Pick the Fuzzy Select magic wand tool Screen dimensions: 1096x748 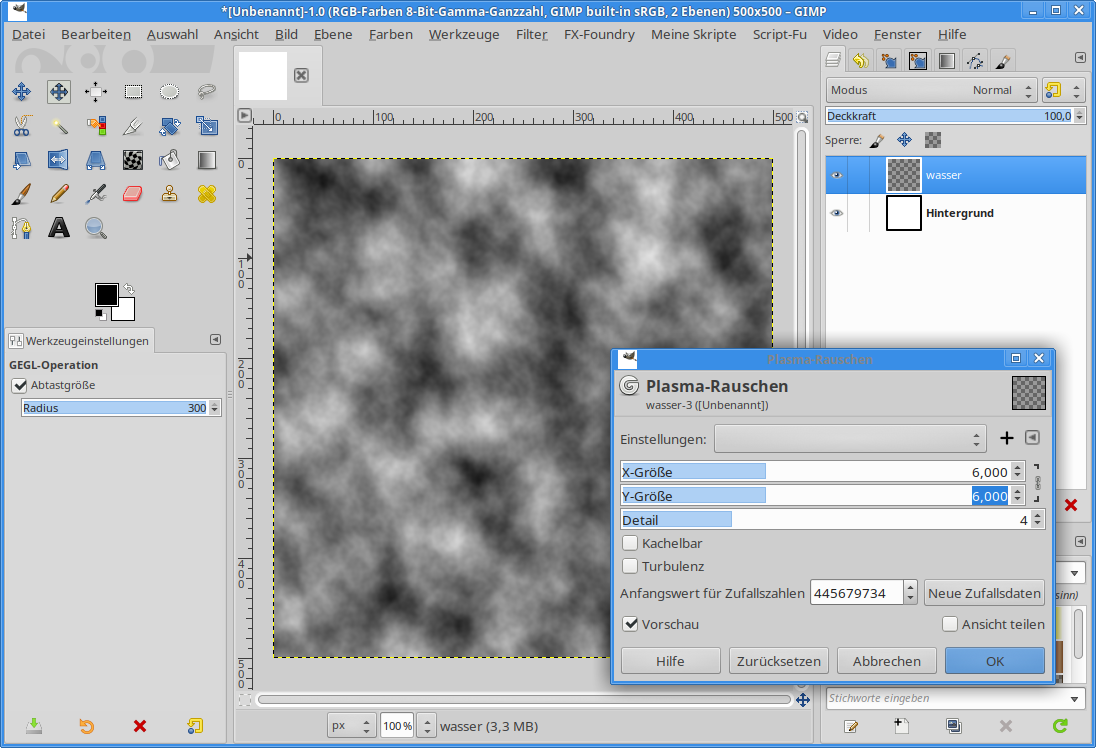pyautogui.click(x=59, y=126)
